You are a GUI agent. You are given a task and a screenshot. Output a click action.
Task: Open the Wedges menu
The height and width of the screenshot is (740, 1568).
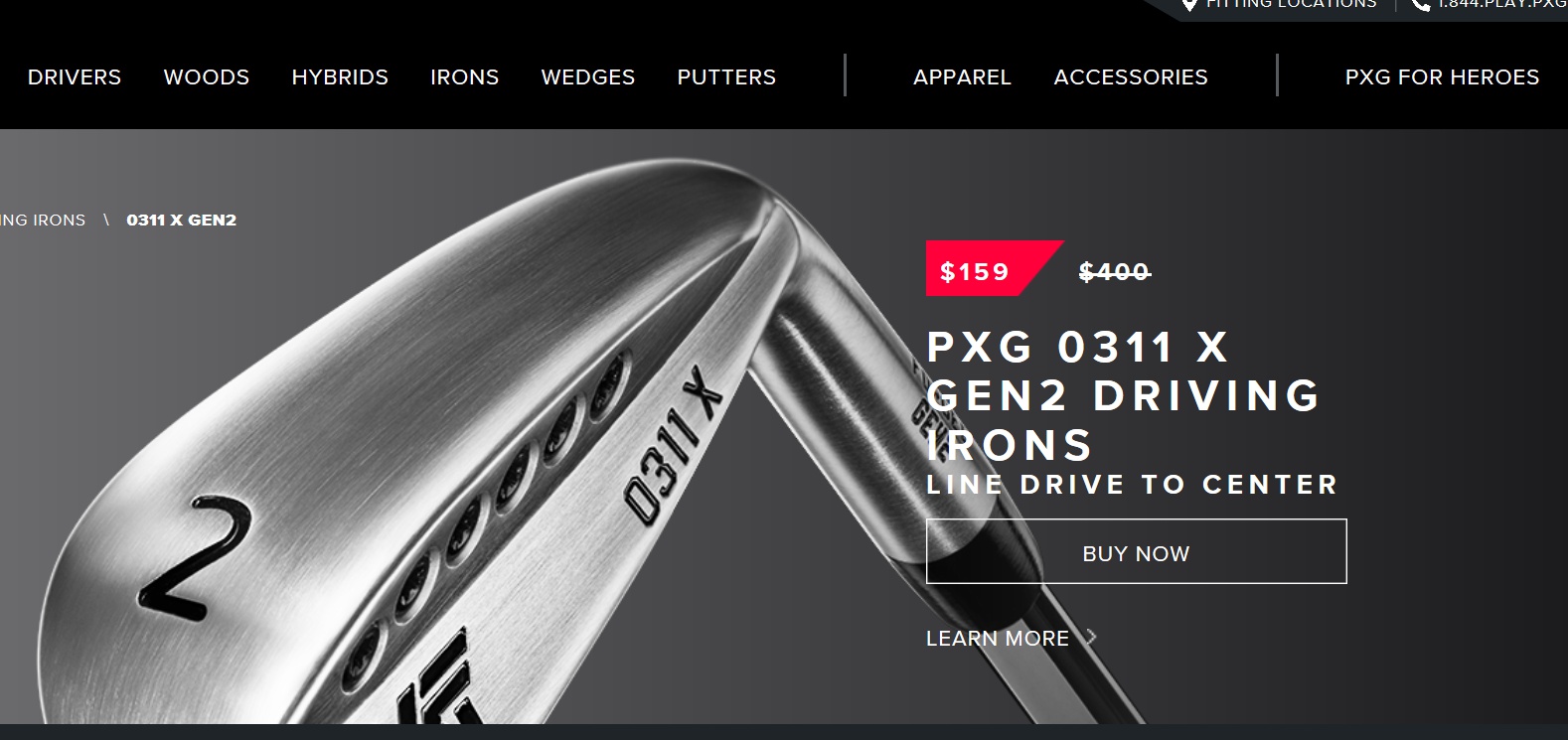tap(588, 77)
